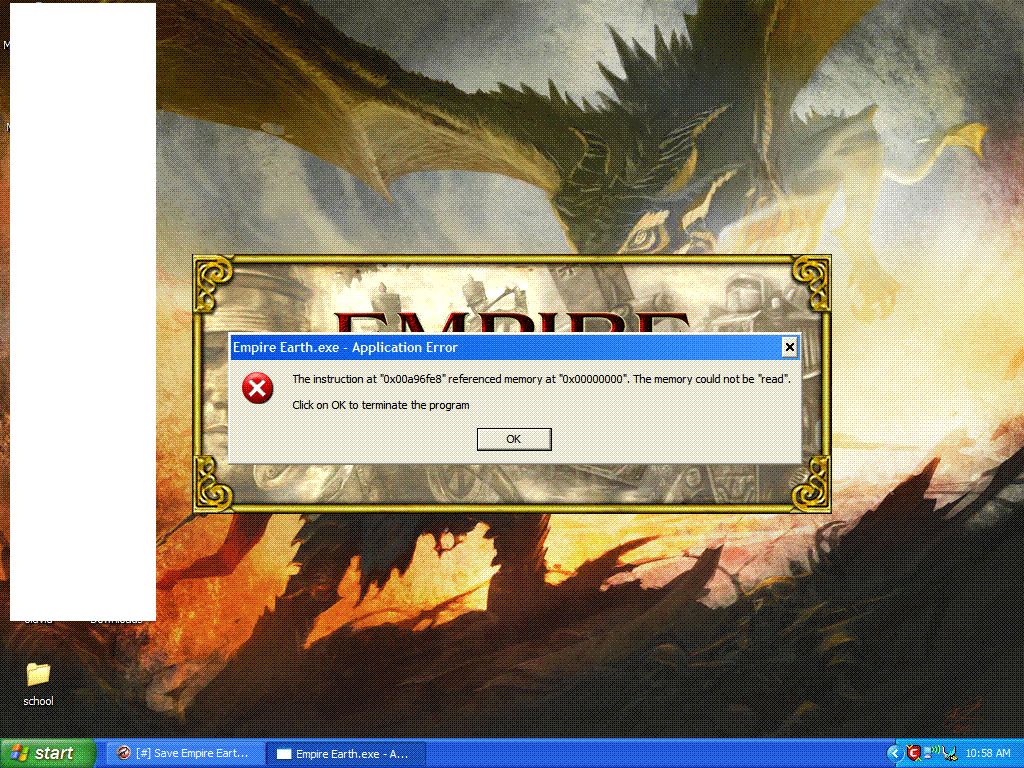Click the red Comodo shield tray icon
This screenshot has width=1024, height=768.
(913, 753)
